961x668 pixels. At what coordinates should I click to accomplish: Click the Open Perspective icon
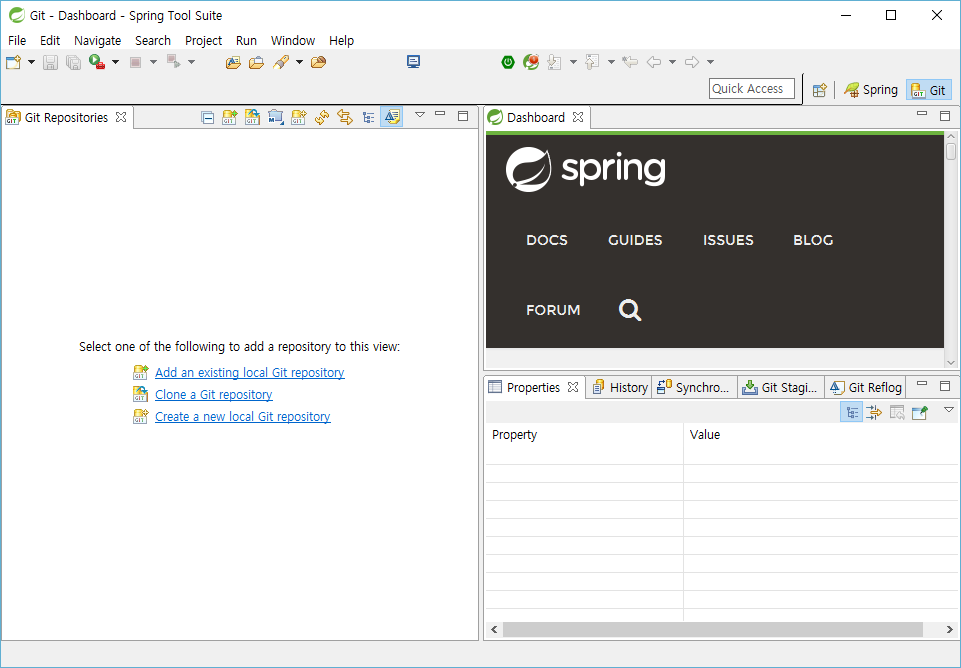tap(820, 90)
